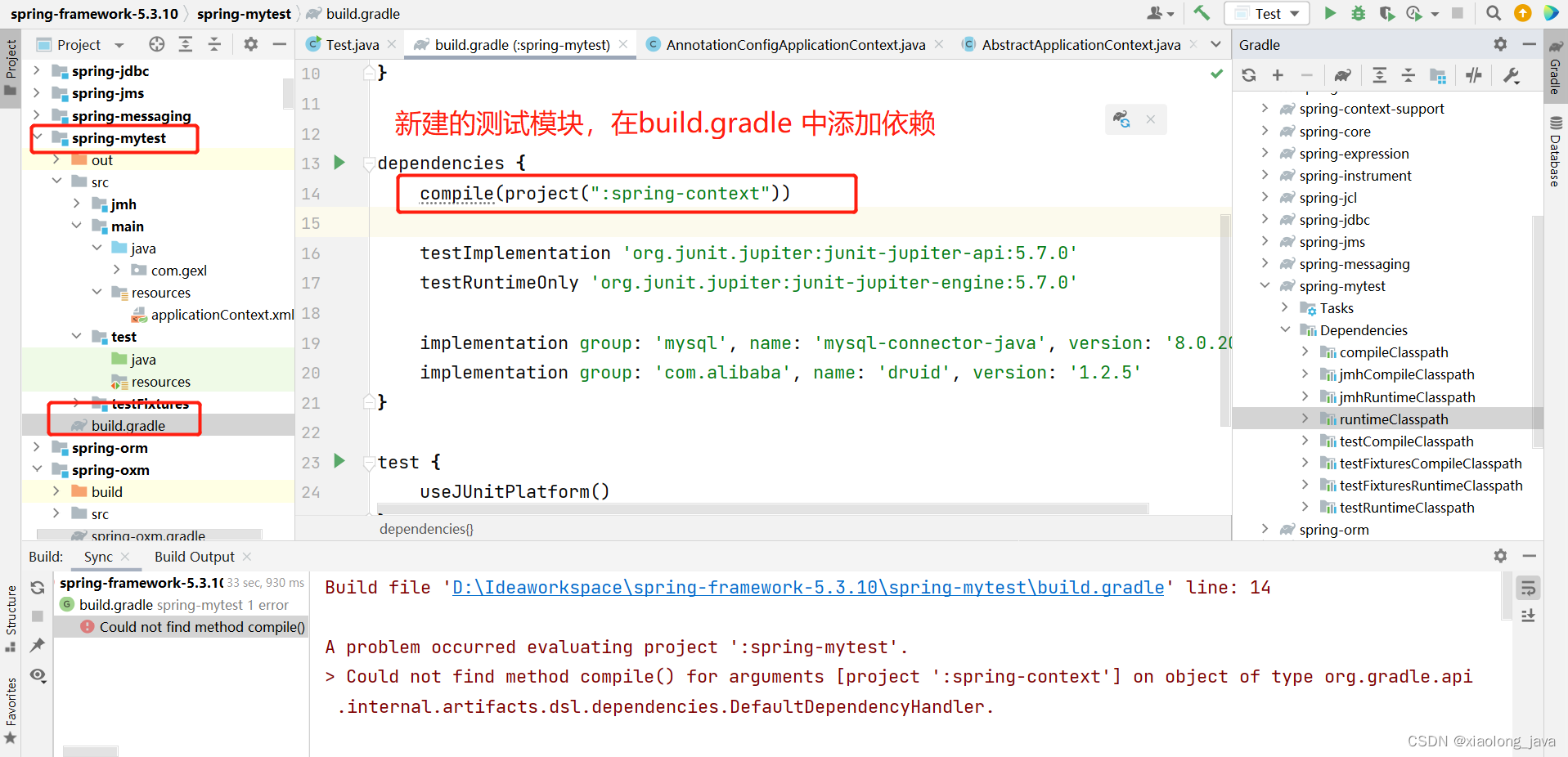The width and height of the screenshot is (1568, 757).
Task: Execute Gradle task elephant icon
Action: pyautogui.click(x=1342, y=75)
